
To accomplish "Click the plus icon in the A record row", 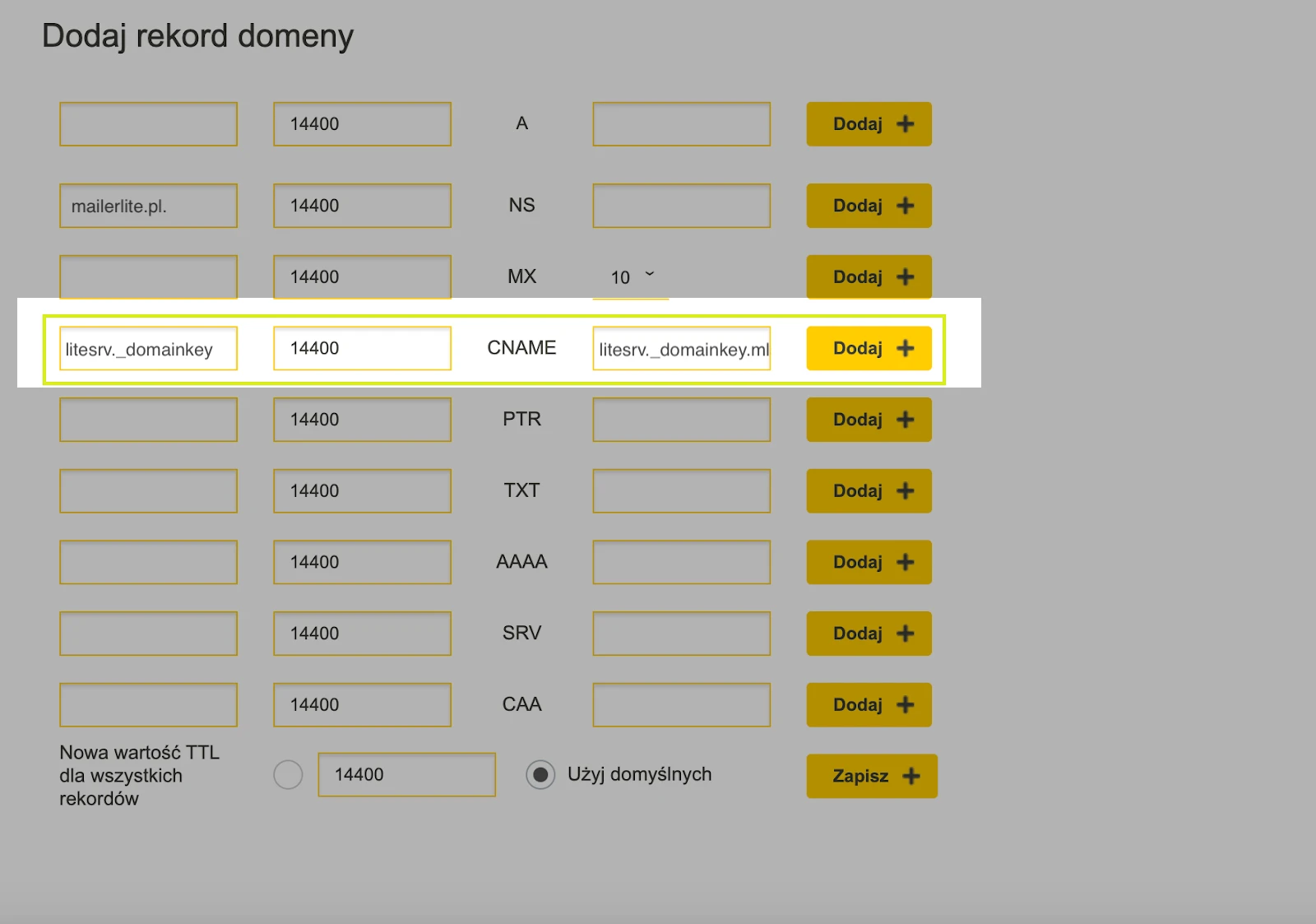I will (x=905, y=124).
